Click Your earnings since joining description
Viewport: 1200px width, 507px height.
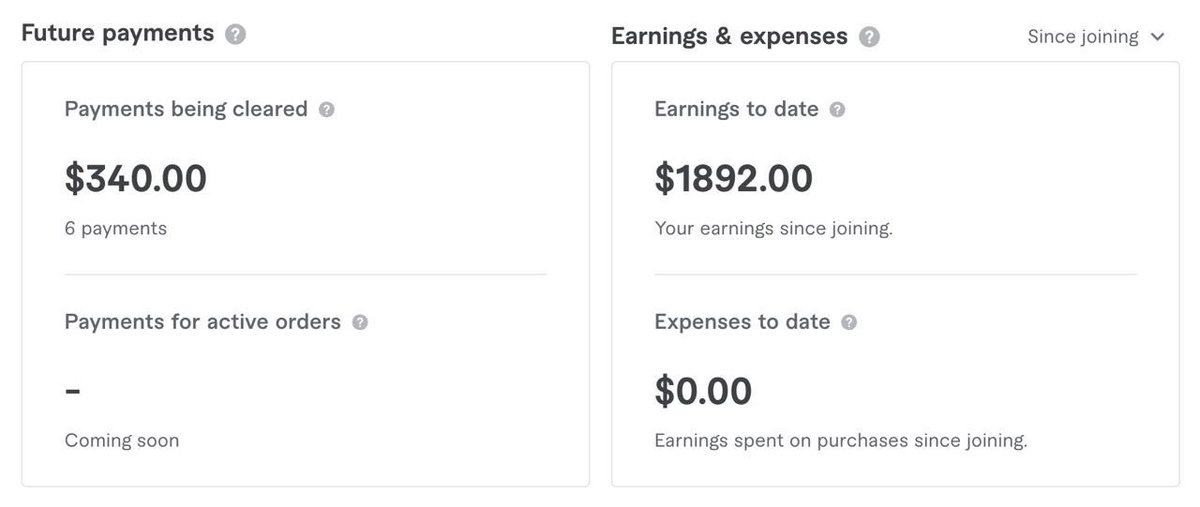coord(773,228)
